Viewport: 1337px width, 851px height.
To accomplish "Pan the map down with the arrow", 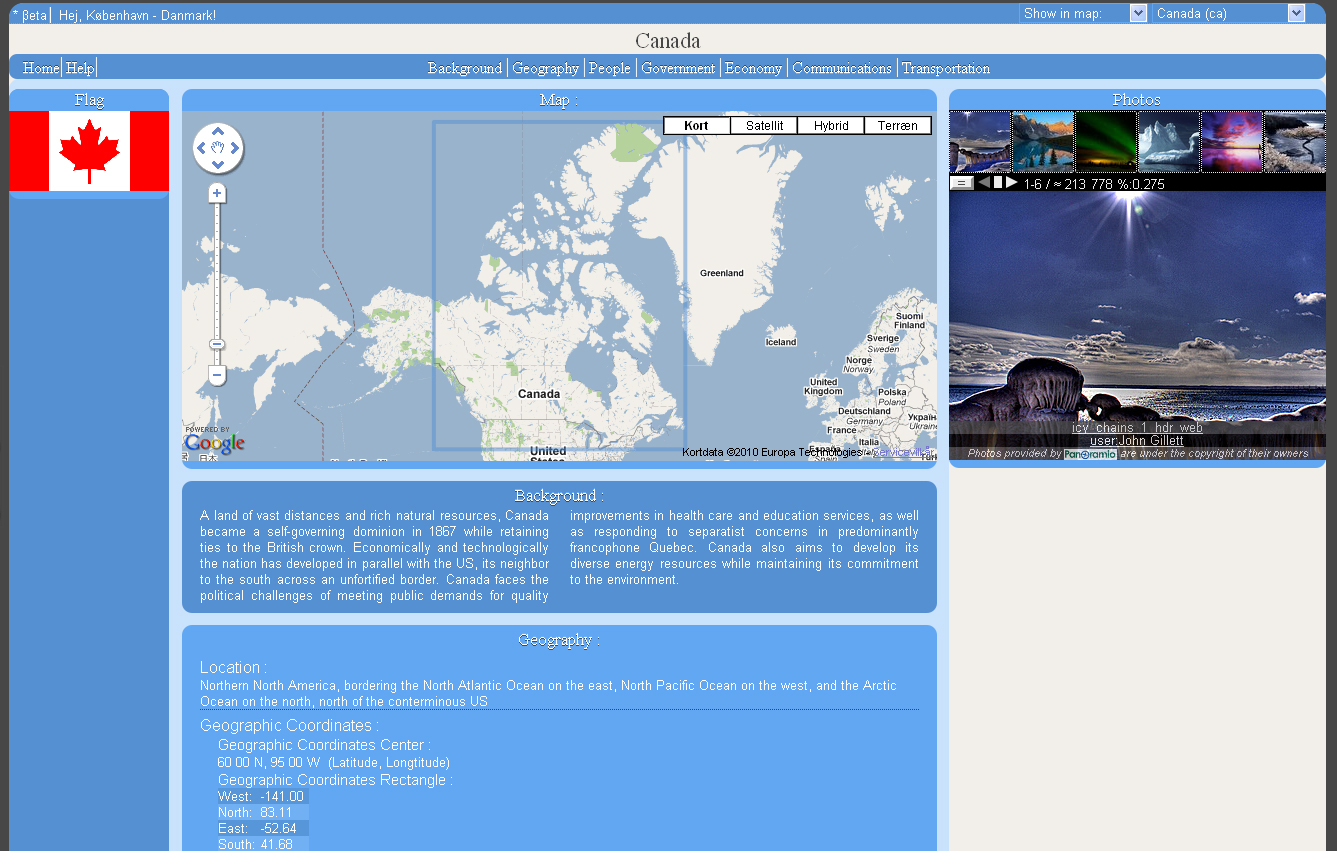I will pyautogui.click(x=218, y=165).
